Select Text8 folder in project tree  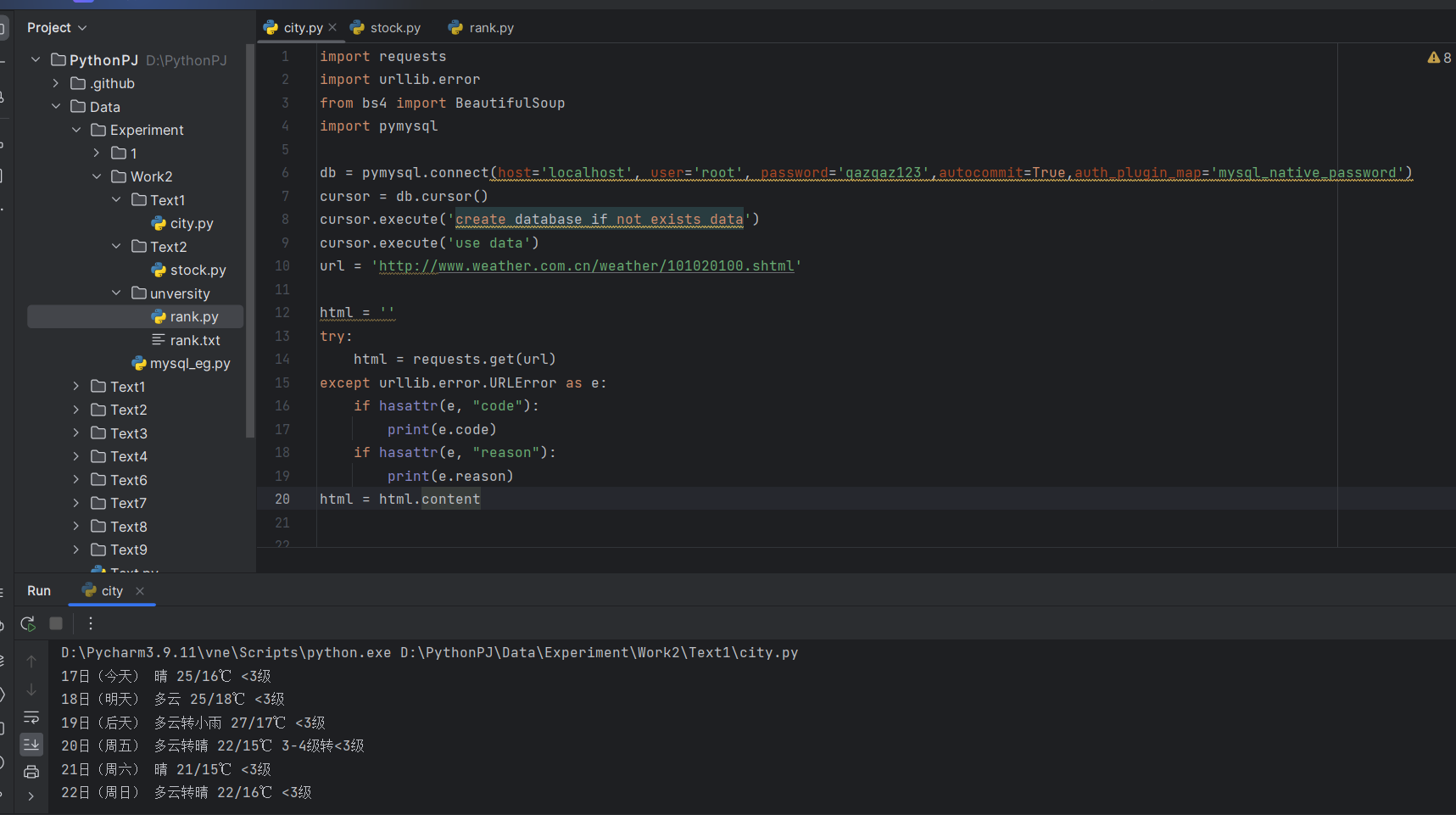pyautogui.click(x=119, y=527)
